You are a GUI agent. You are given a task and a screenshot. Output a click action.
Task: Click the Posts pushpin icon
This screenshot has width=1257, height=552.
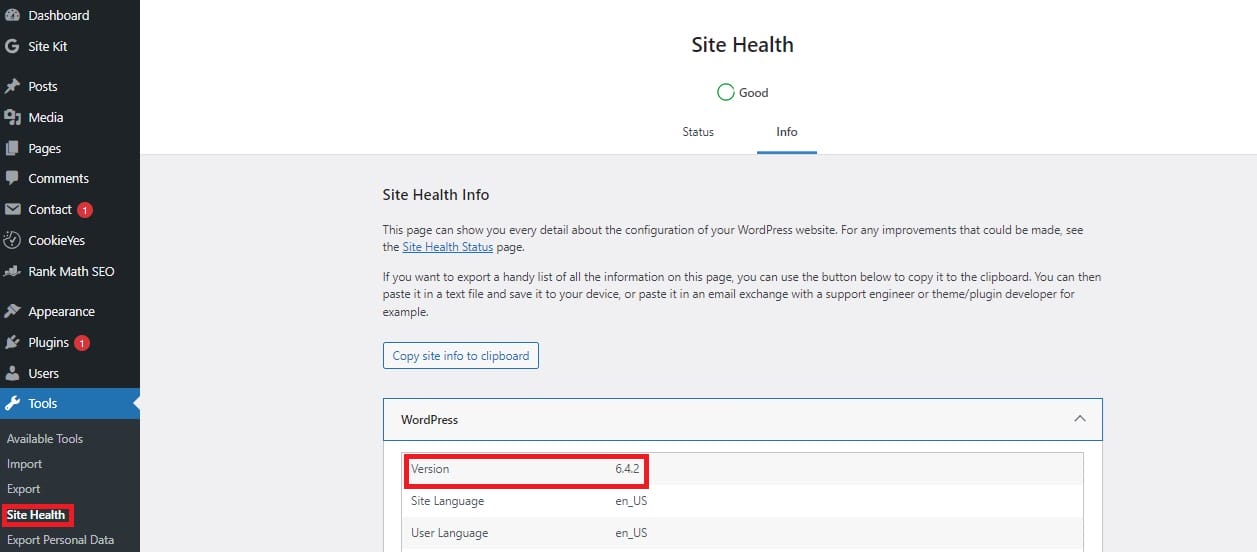point(12,86)
